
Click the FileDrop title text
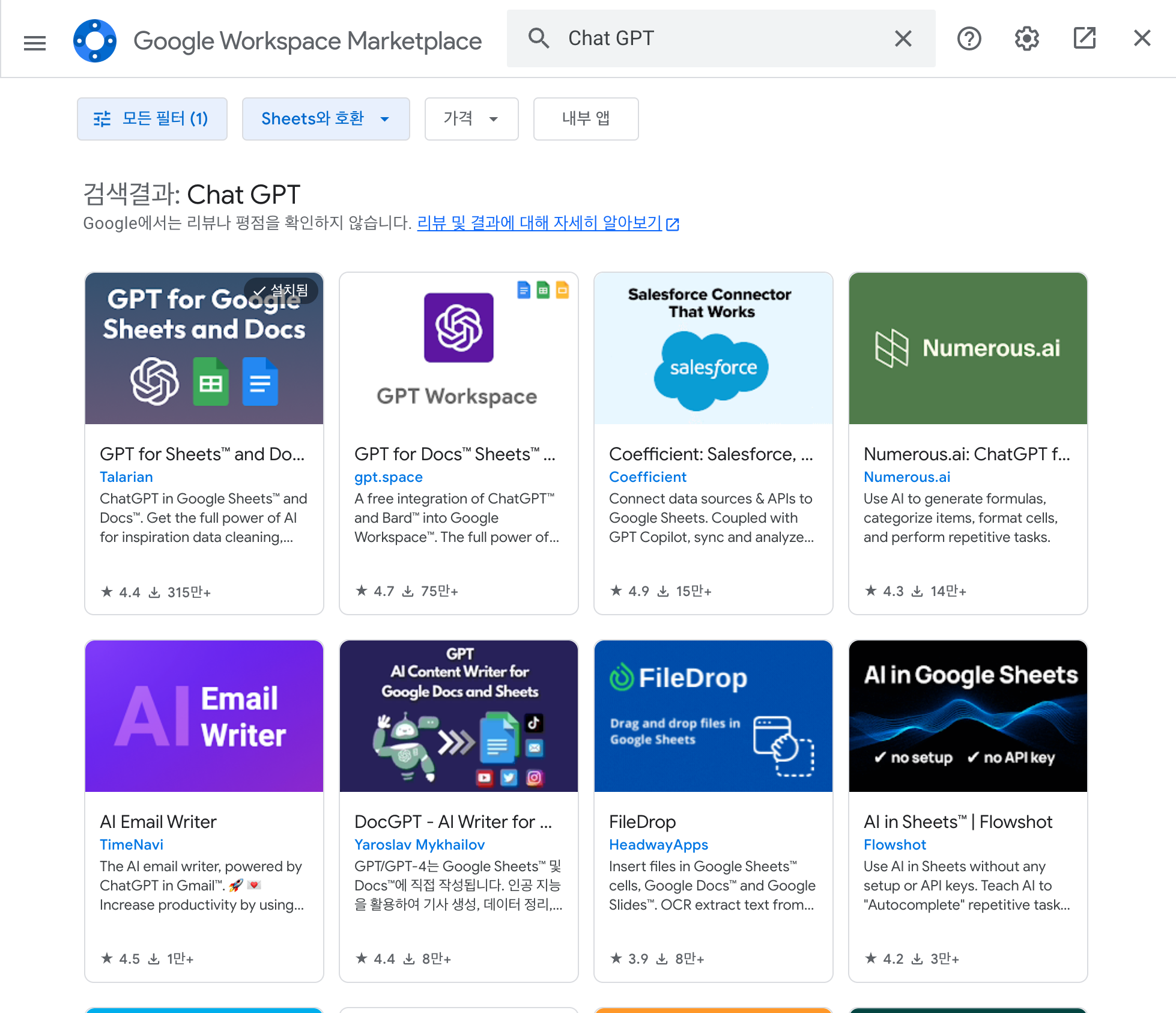pyautogui.click(x=643, y=822)
